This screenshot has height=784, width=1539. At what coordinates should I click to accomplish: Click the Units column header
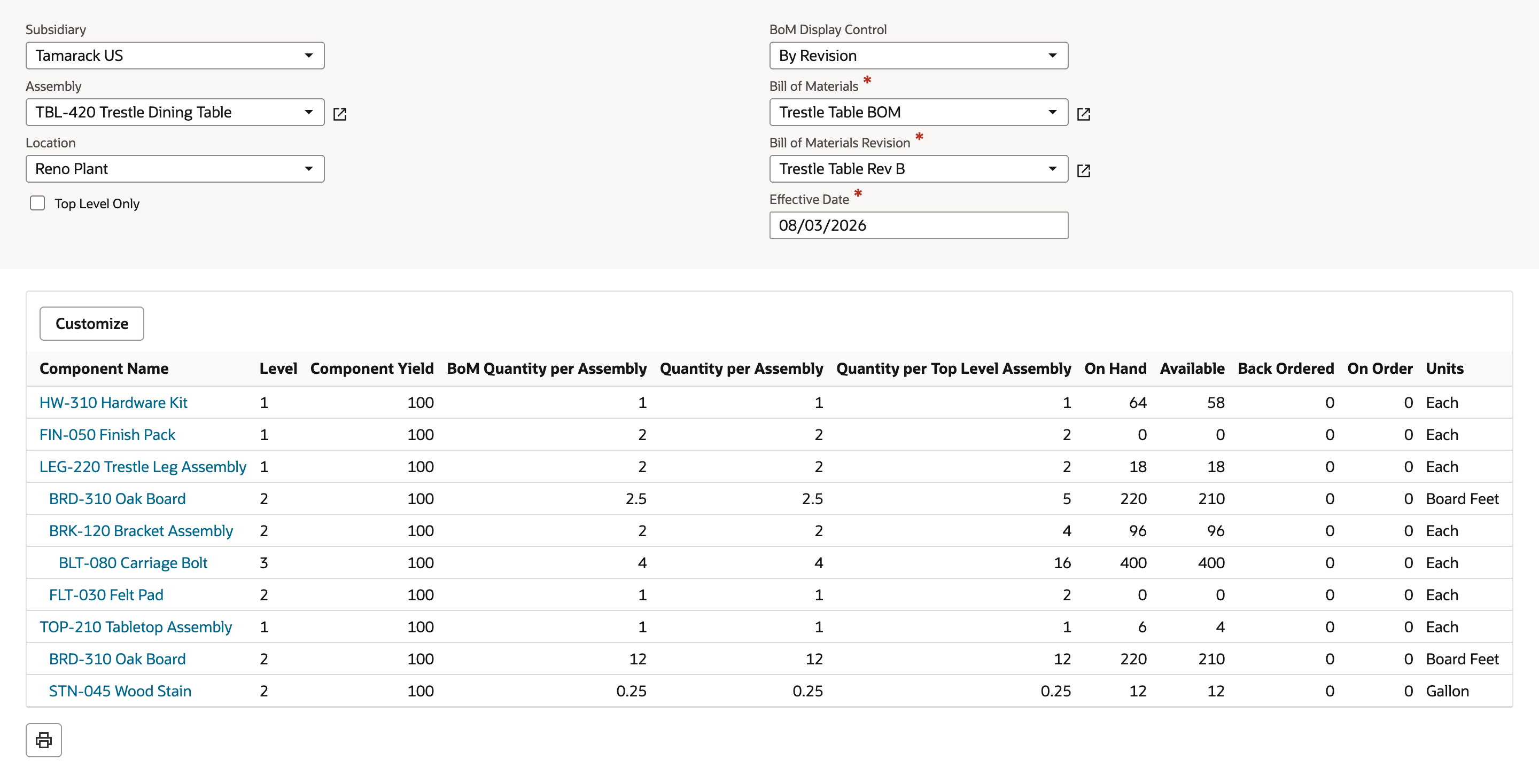click(1444, 369)
